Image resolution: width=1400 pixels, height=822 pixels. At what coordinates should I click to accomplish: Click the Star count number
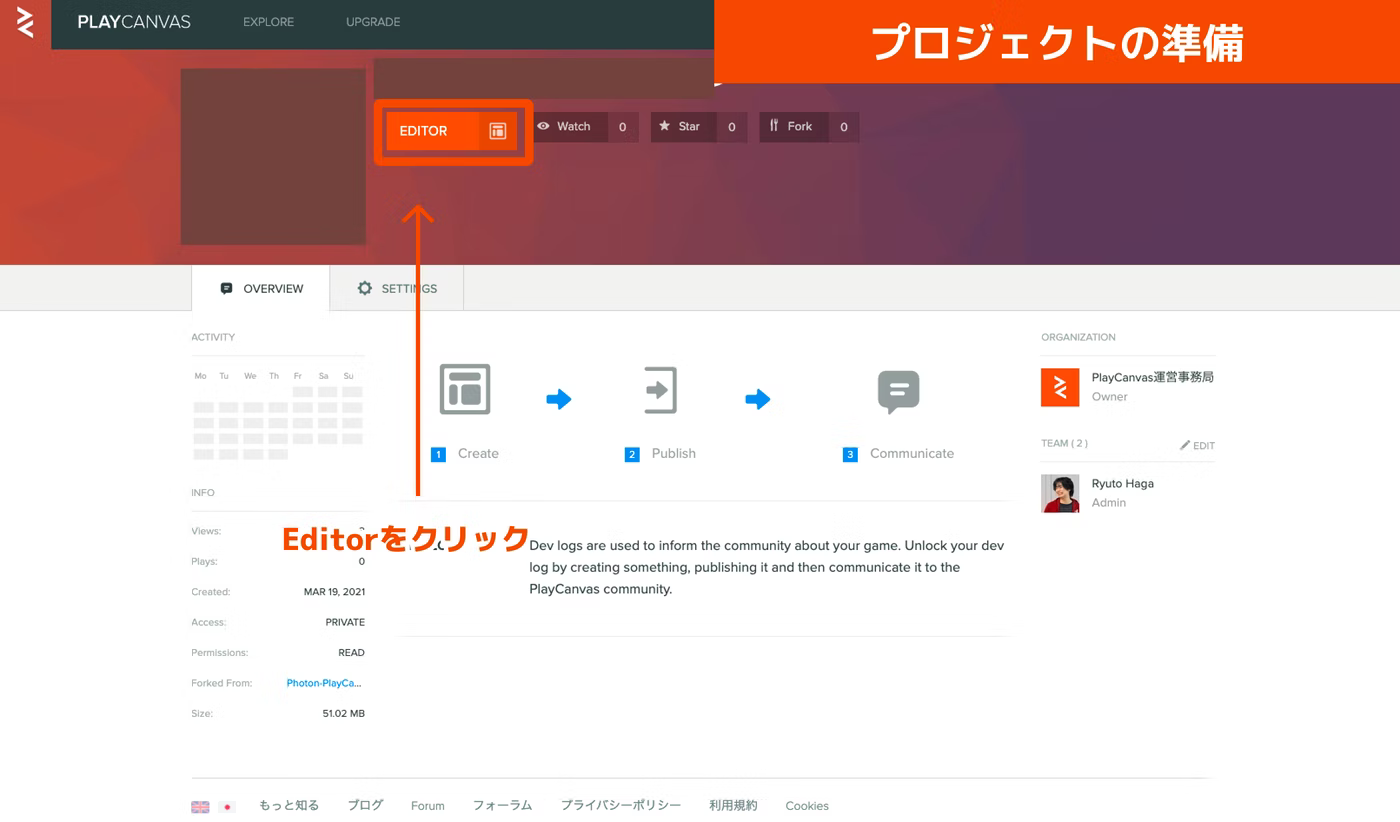click(731, 127)
